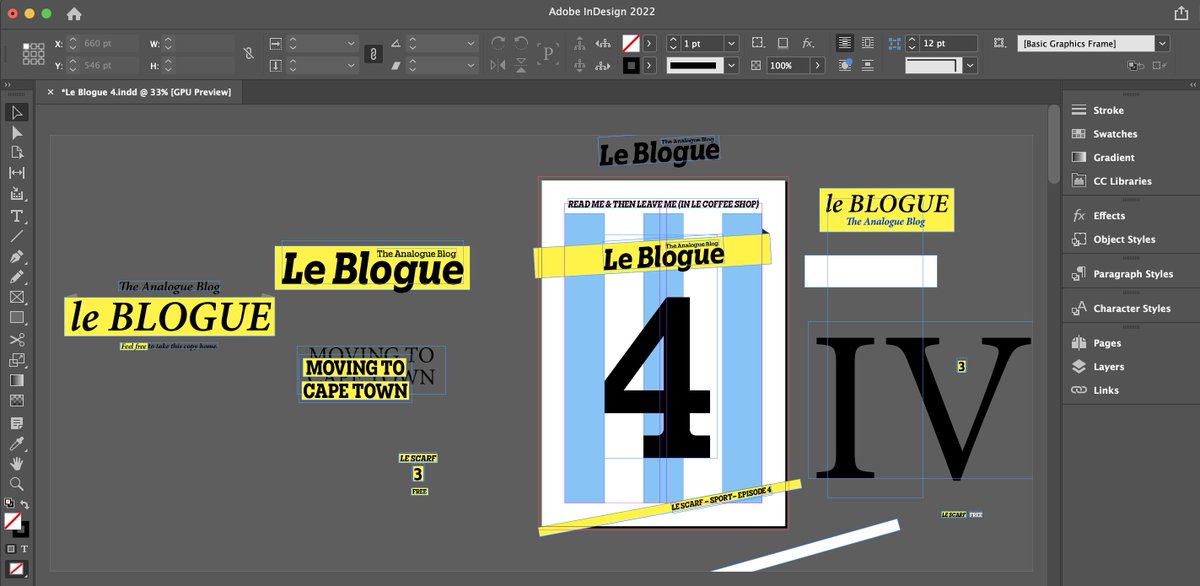Image resolution: width=1200 pixels, height=586 pixels.
Task: Open the stroke style dropdown
Action: tap(731, 65)
